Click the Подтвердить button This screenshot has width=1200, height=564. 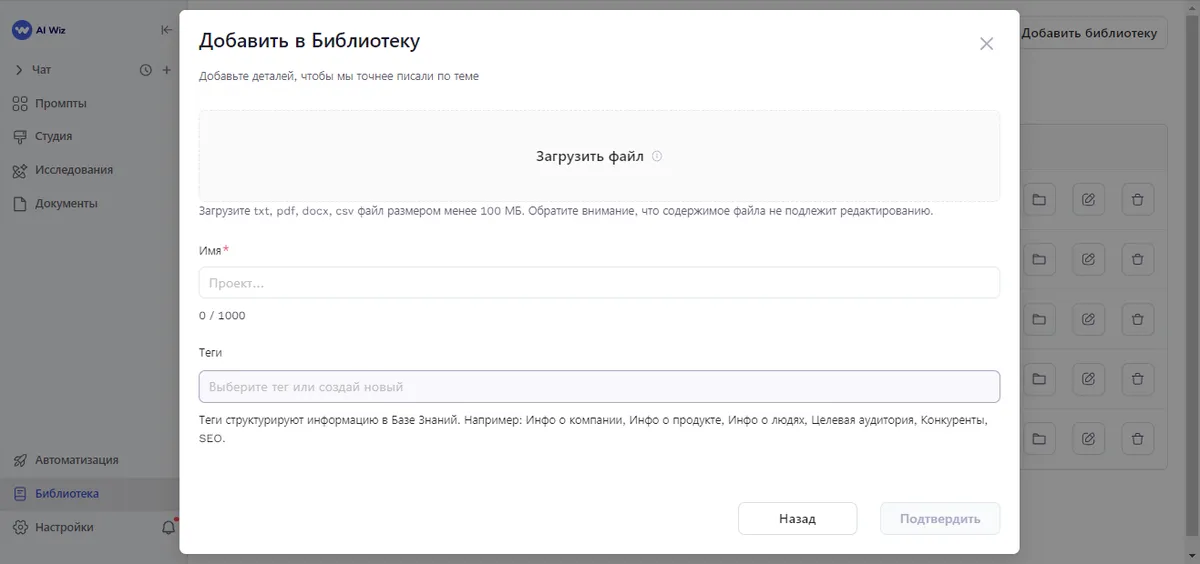click(x=939, y=519)
